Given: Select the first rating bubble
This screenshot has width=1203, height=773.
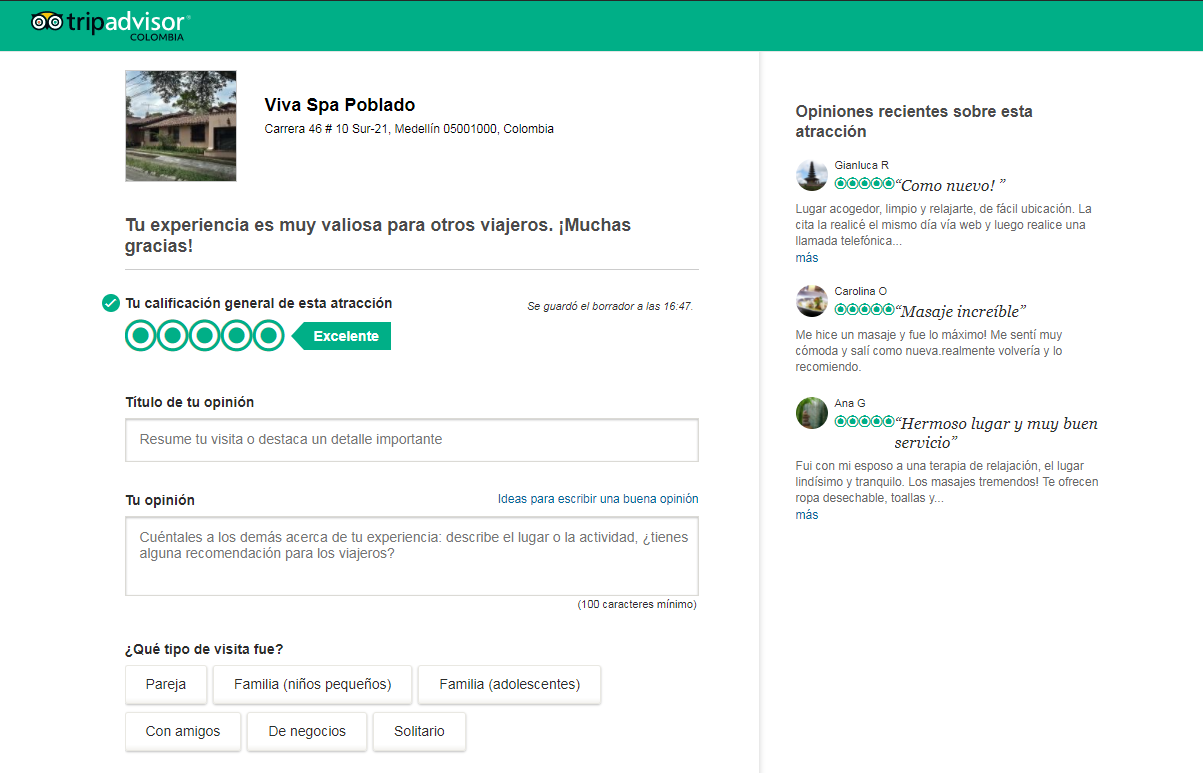Looking at the screenshot, I should tap(141, 336).
